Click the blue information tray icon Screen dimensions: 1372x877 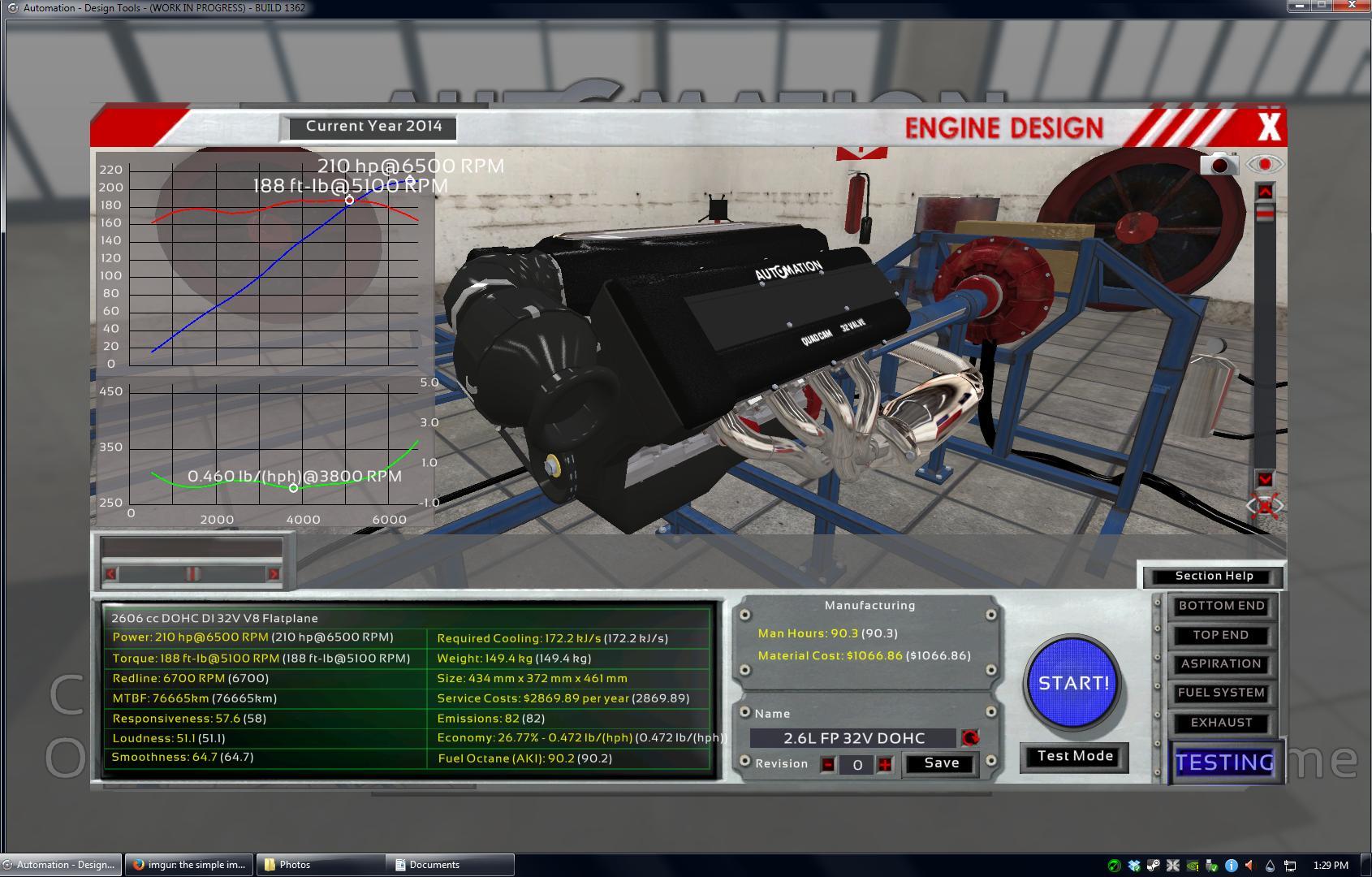(1231, 866)
